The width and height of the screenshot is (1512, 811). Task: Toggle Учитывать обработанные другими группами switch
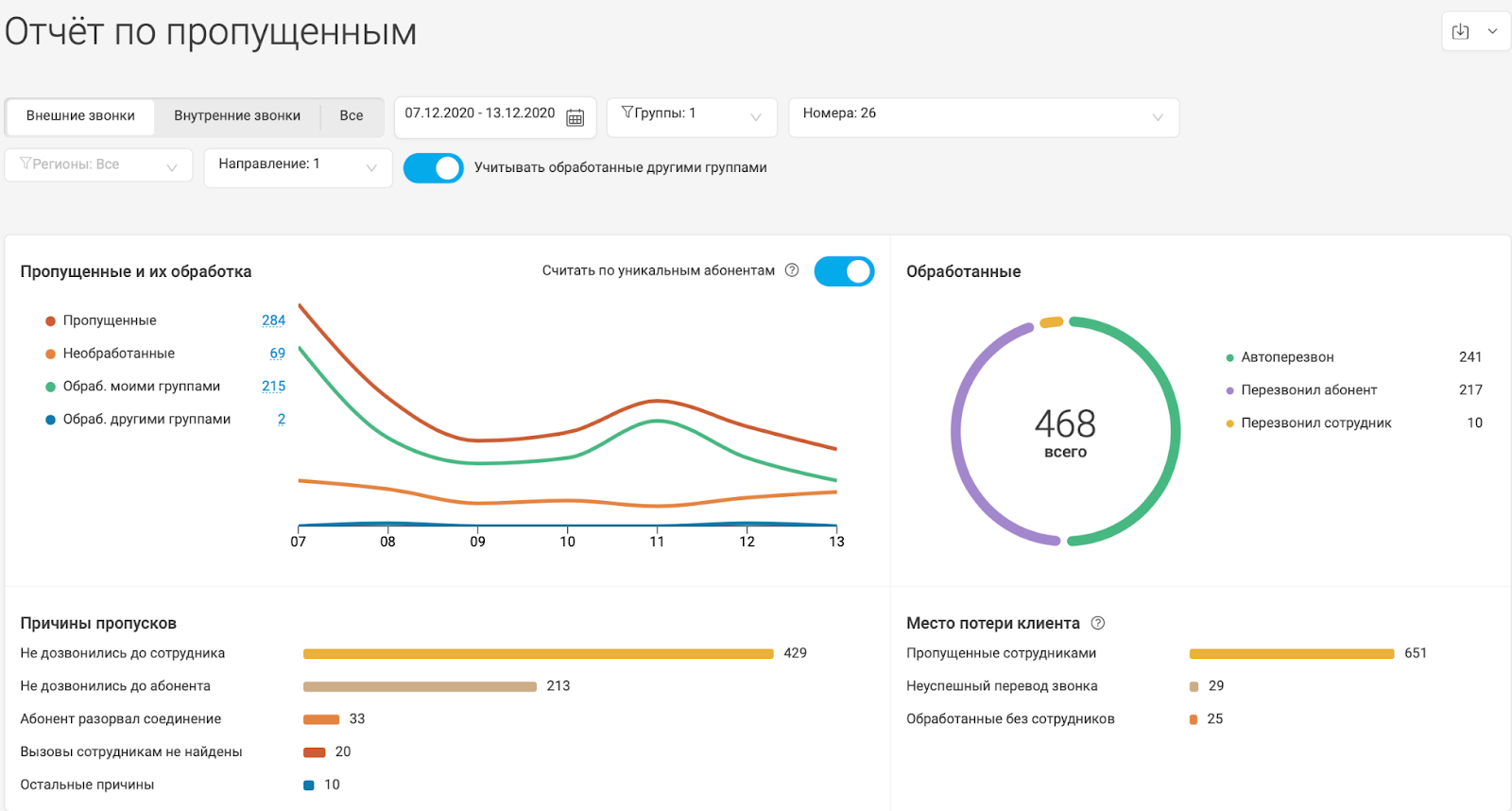click(434, 168)
